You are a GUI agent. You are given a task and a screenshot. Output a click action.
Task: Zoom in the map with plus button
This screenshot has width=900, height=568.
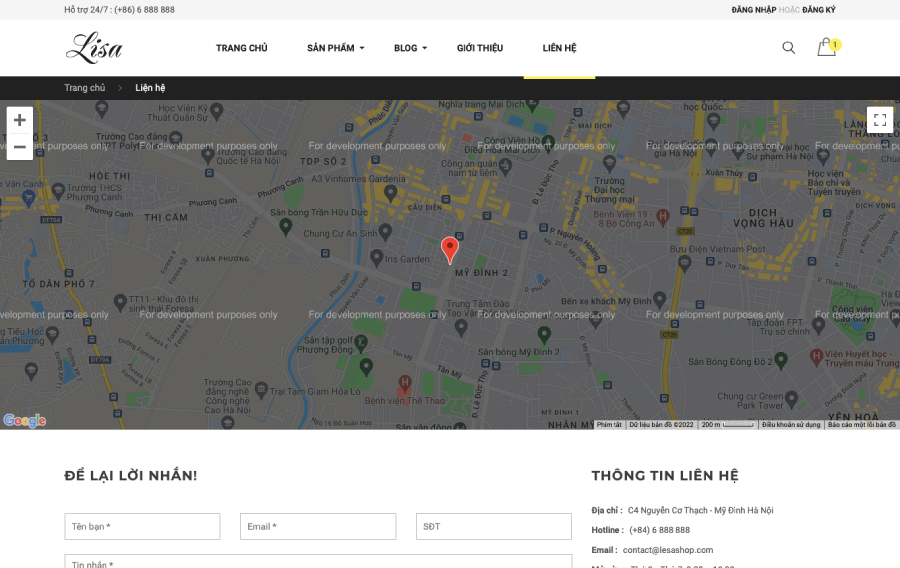20,120
